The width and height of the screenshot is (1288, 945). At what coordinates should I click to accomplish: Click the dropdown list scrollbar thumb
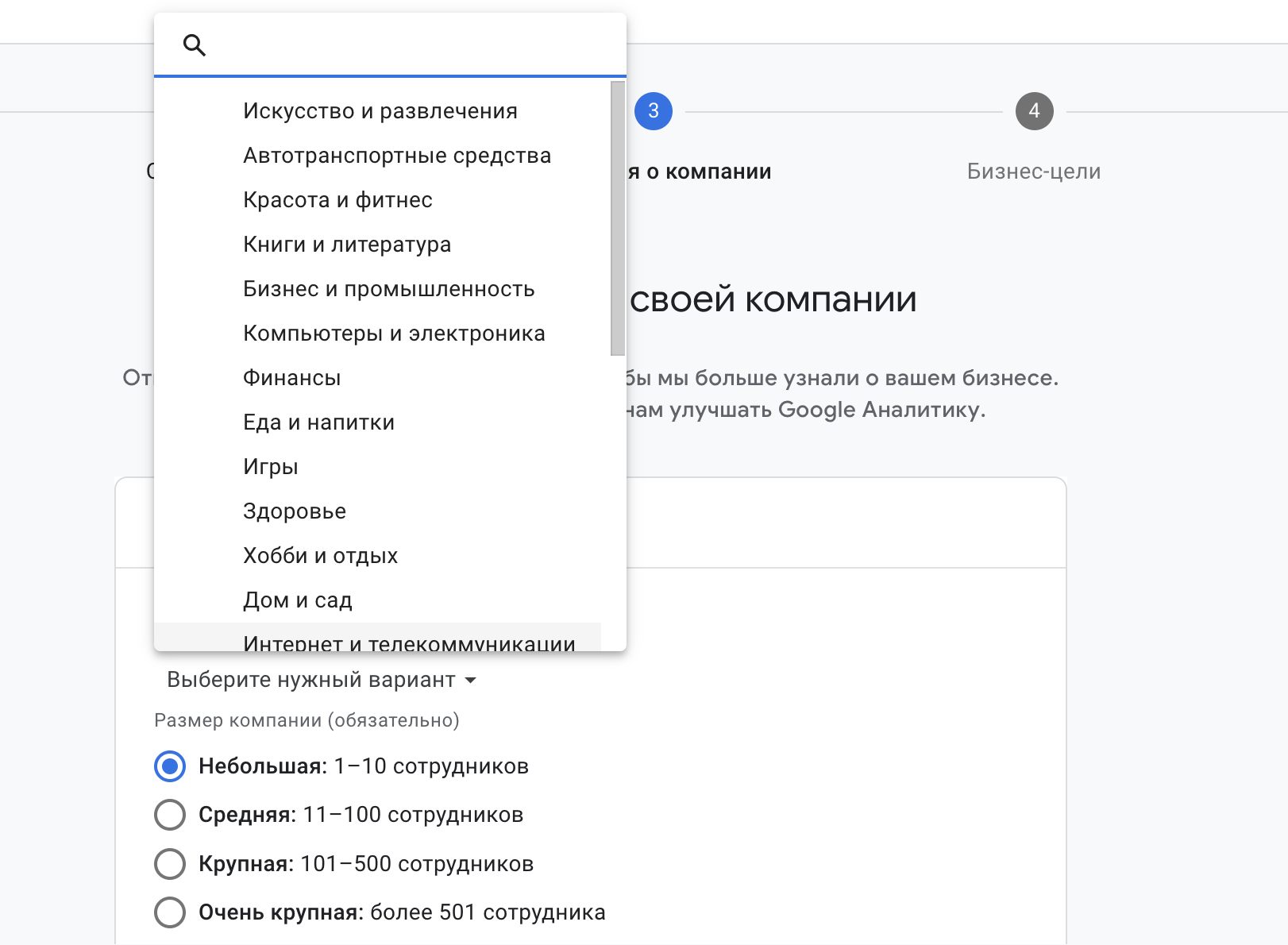coord(618,218)
